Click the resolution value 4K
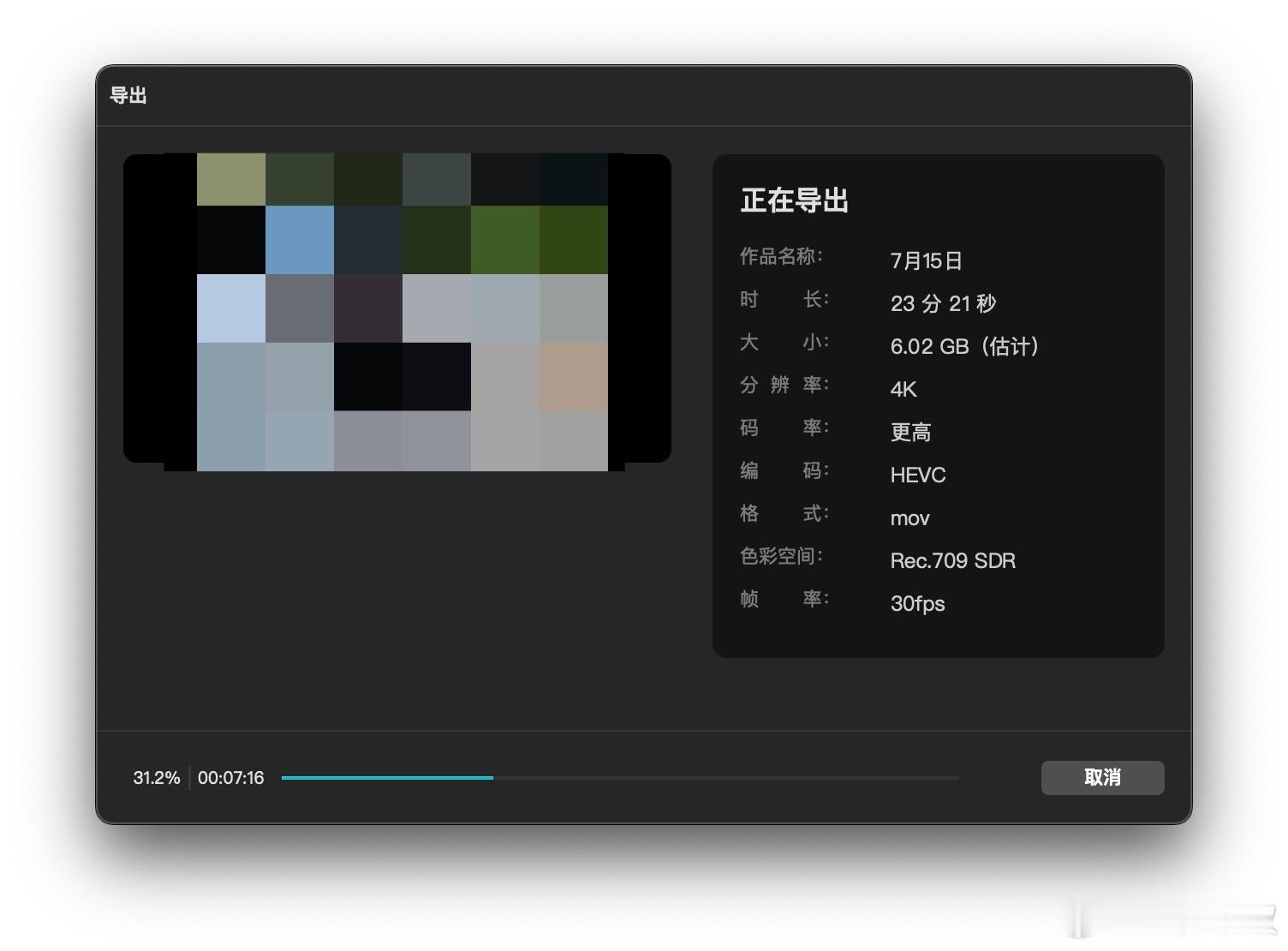1288x951 pixels. point(903,389)
